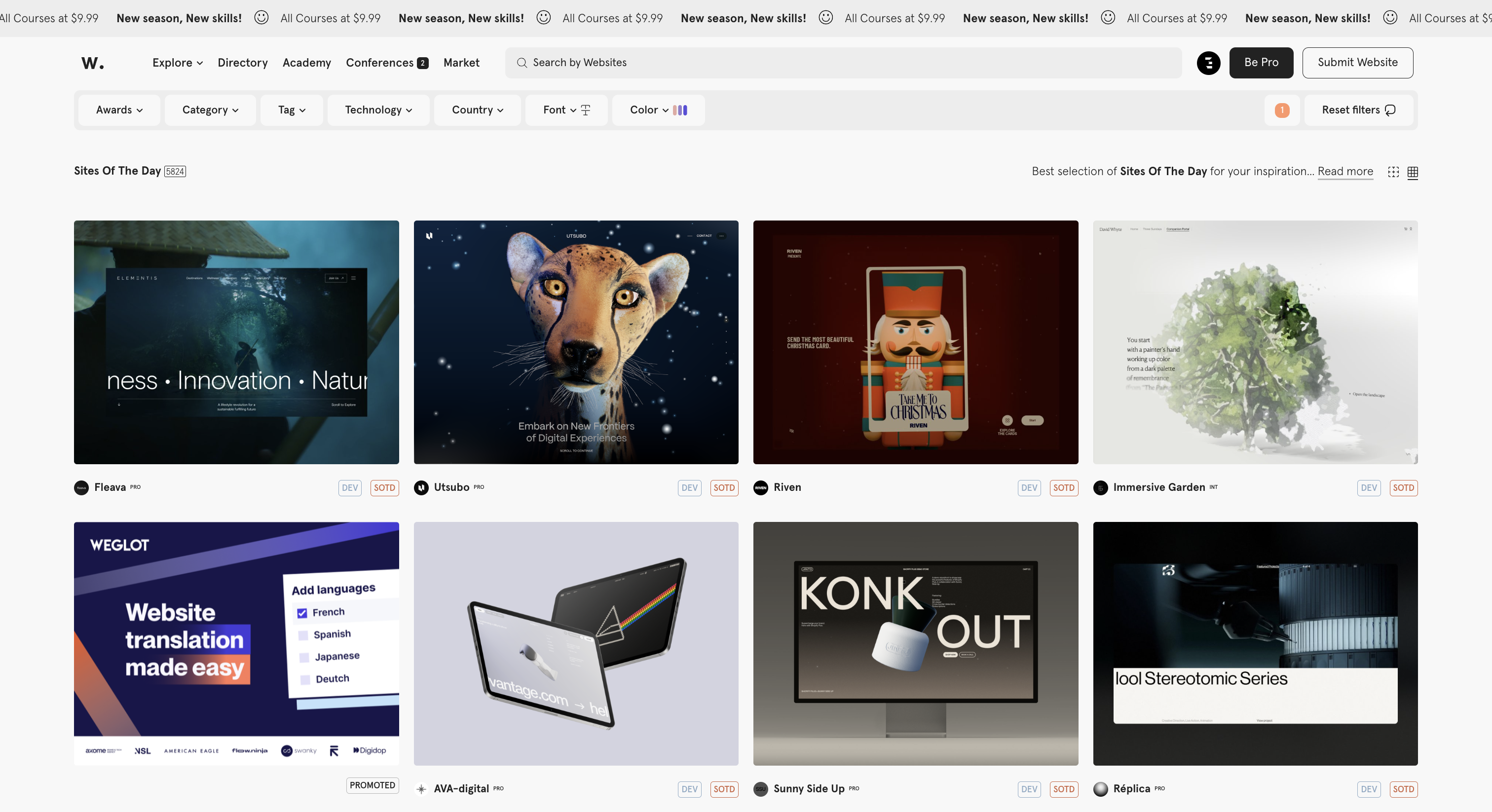Follow the Read more link
The image size is (1492, 812).
(x=1345, y=172)
